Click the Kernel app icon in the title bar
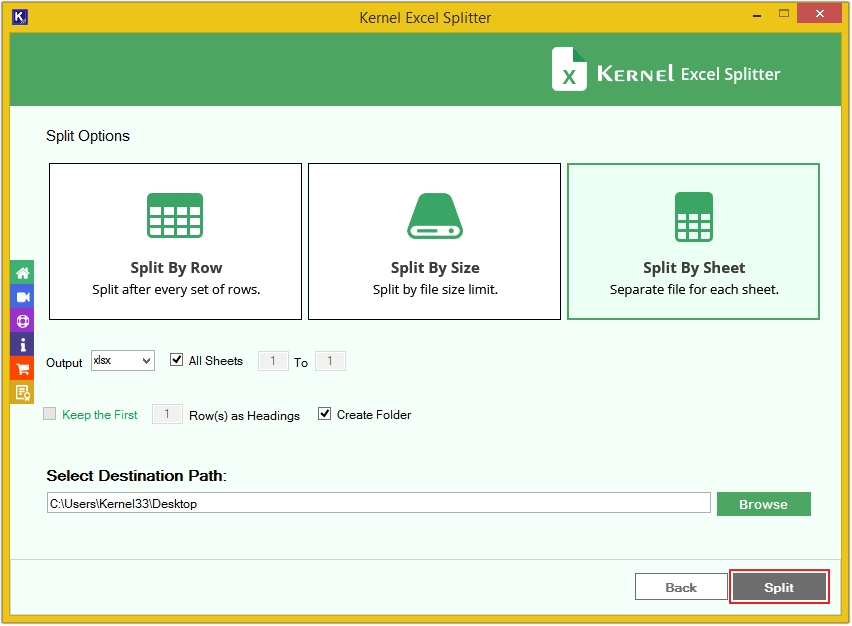This screenshot has height=626, width=852. [20, 17]
